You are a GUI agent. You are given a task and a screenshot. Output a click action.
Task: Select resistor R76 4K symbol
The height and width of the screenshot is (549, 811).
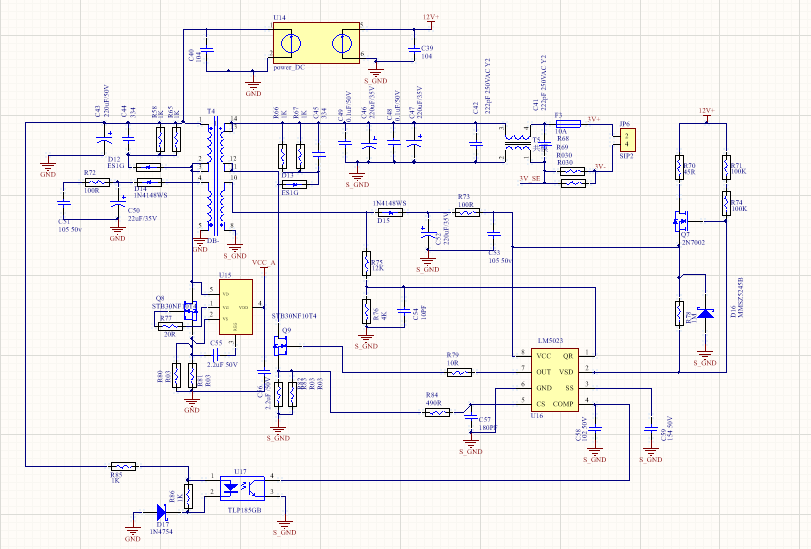click(366, 311)
